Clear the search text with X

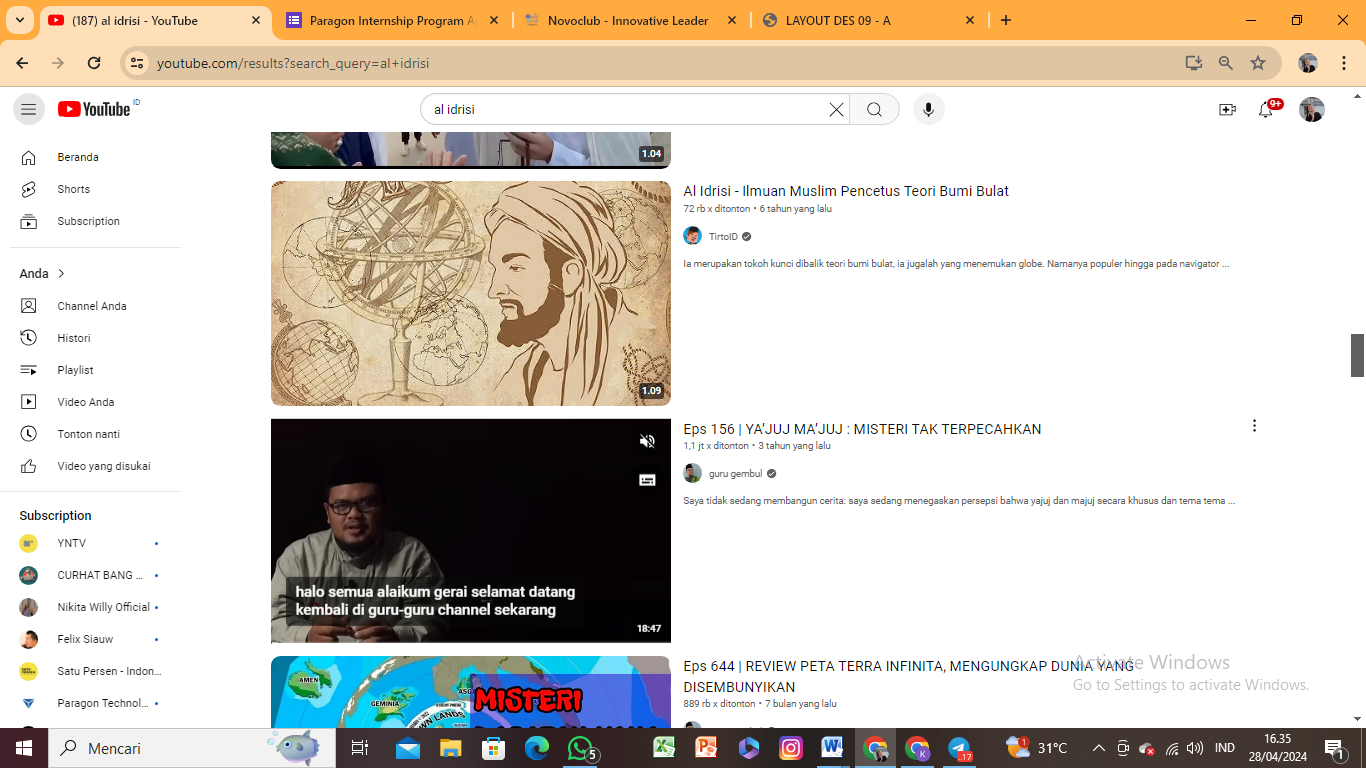(x=836, y=110)
